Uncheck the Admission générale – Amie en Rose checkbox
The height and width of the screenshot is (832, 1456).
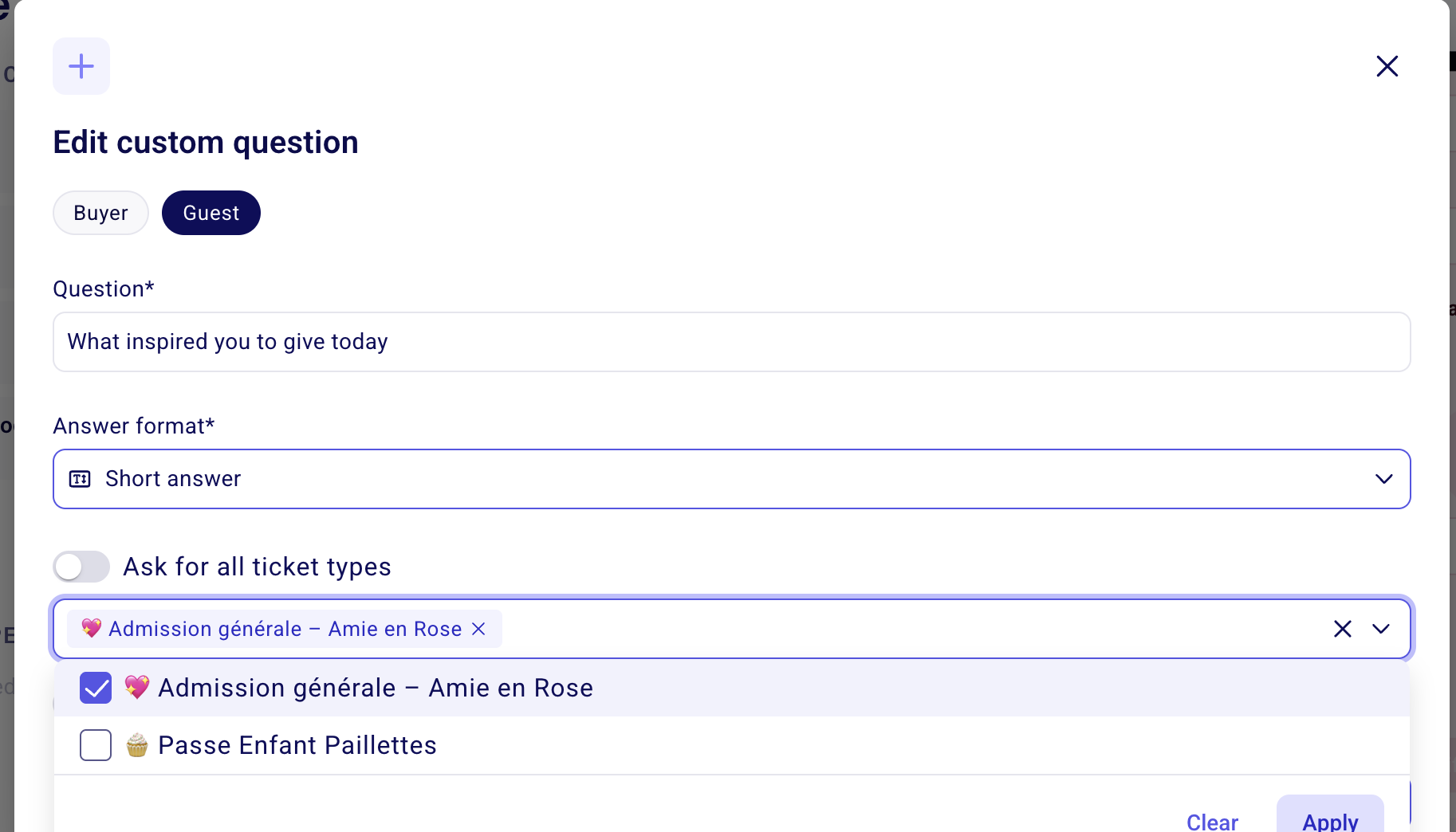coord(96,688)
